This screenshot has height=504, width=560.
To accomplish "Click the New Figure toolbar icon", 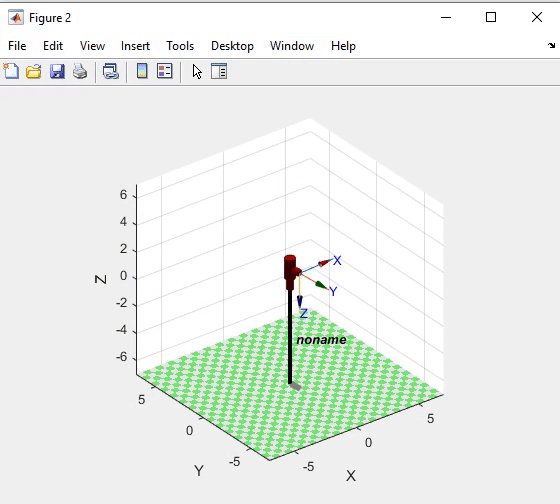I will (11, 71).
